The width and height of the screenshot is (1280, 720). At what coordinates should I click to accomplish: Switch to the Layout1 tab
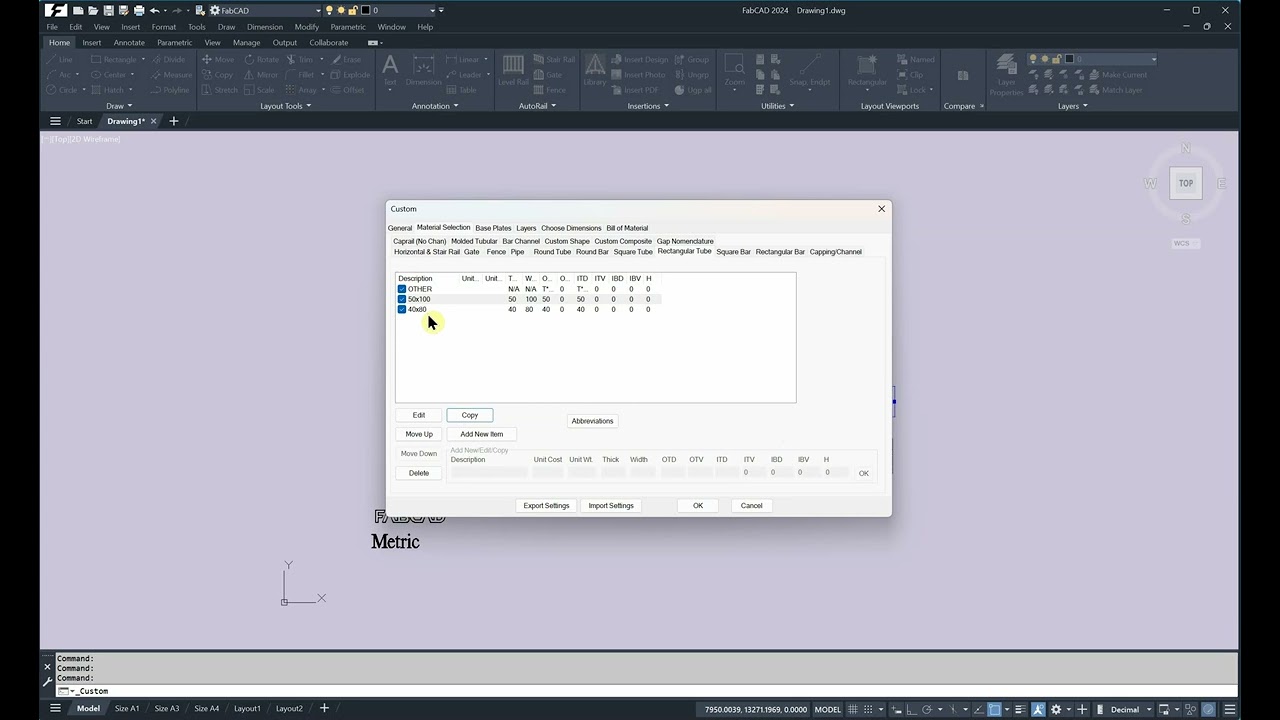point(247,709)
